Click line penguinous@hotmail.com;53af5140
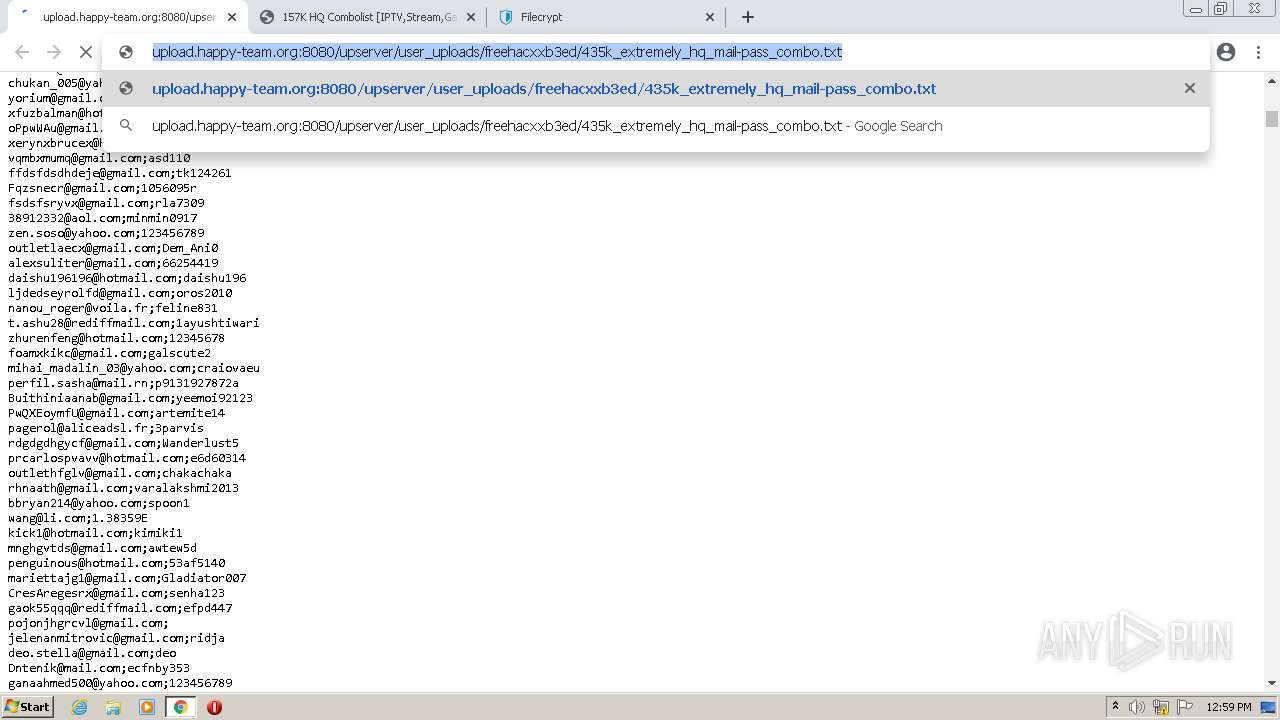The height and width of the screenshot is (720, 1280). point(117,563)
